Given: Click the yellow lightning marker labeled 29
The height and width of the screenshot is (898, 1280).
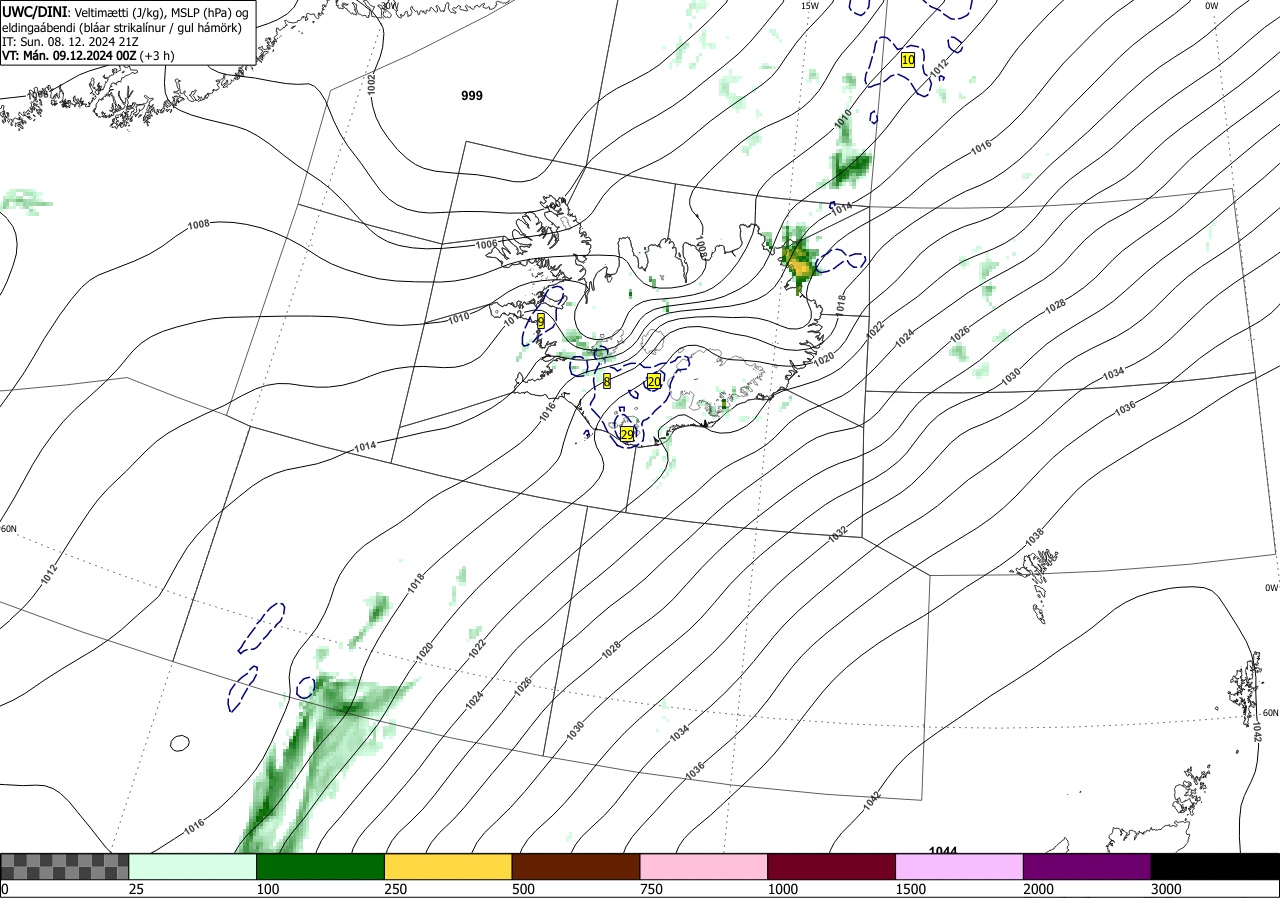Looking at the screenshot, I should (627, 434).
